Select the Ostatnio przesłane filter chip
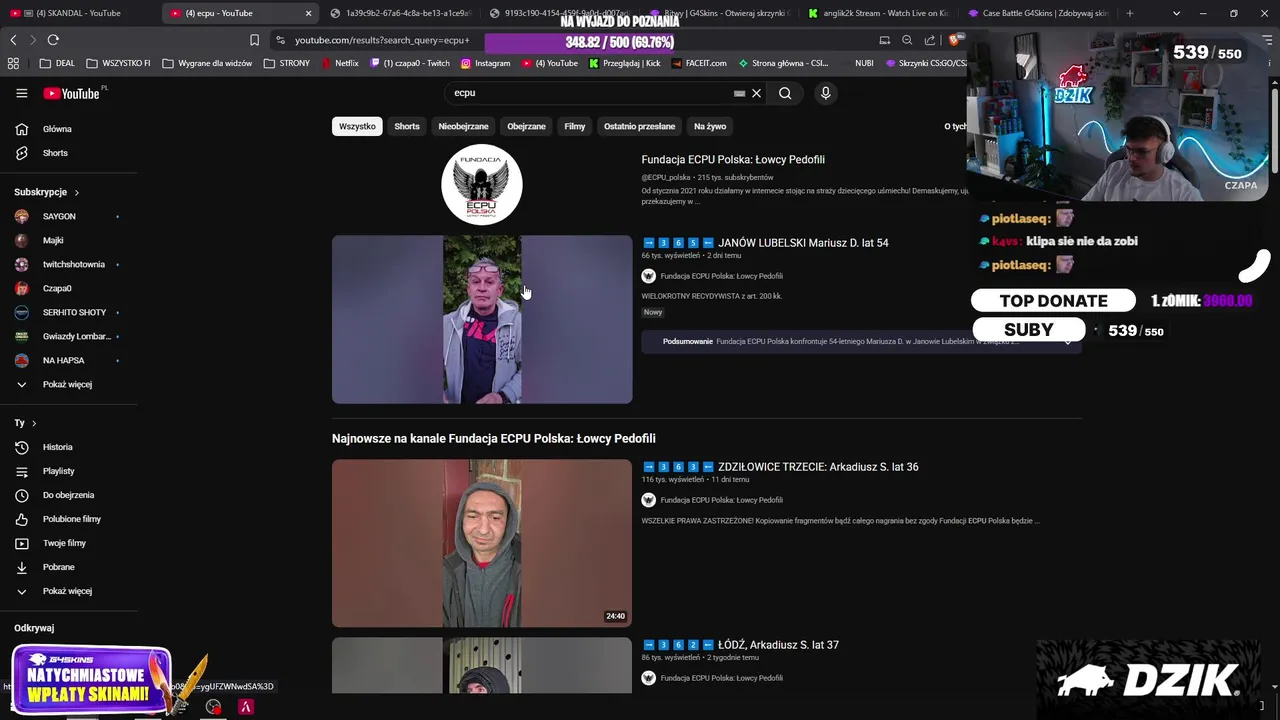Viewport: 1280px width, 720px height. pos(639,126)
